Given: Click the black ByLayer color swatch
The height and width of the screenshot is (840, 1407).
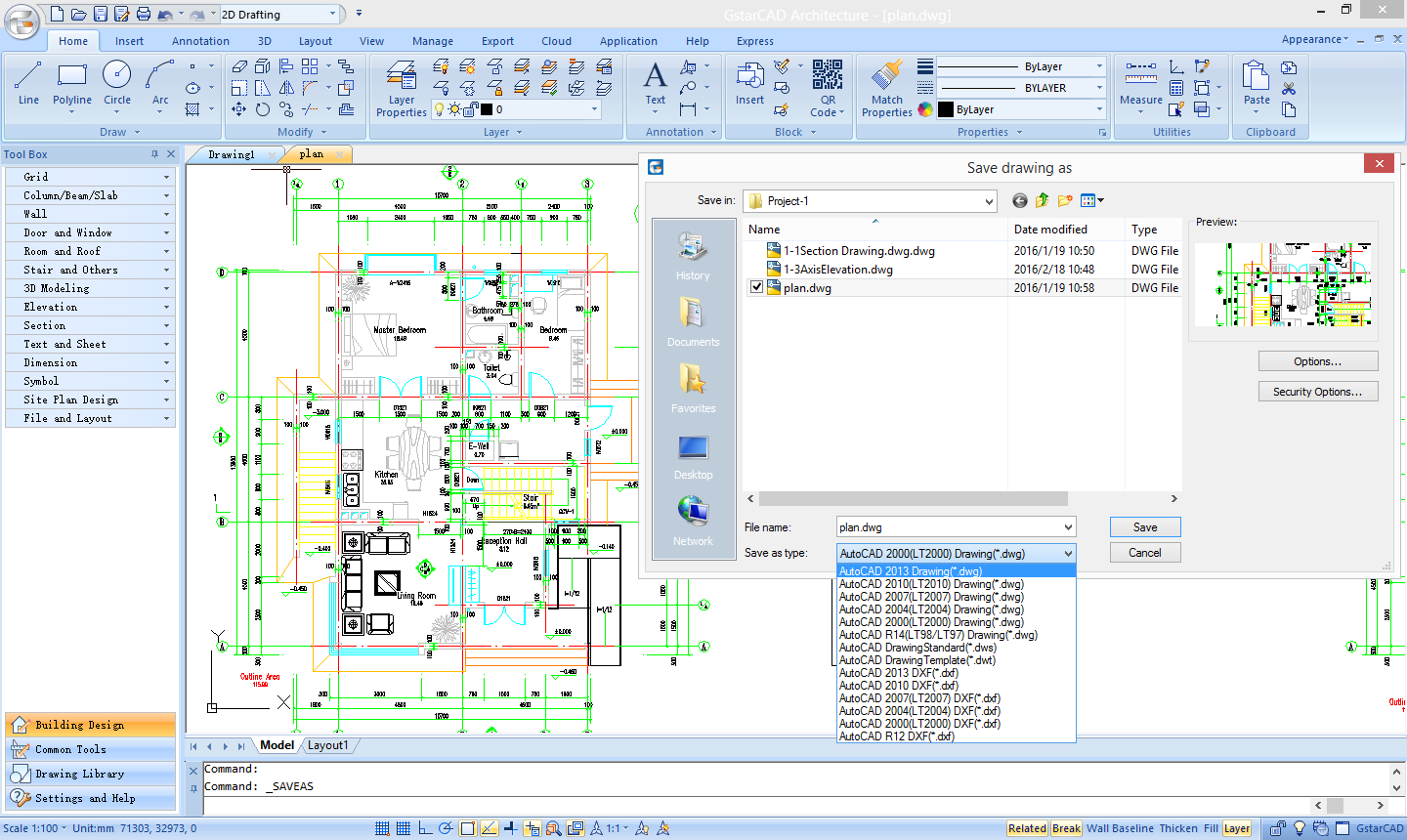Looking at the screenshot, I should coord(946,109).
